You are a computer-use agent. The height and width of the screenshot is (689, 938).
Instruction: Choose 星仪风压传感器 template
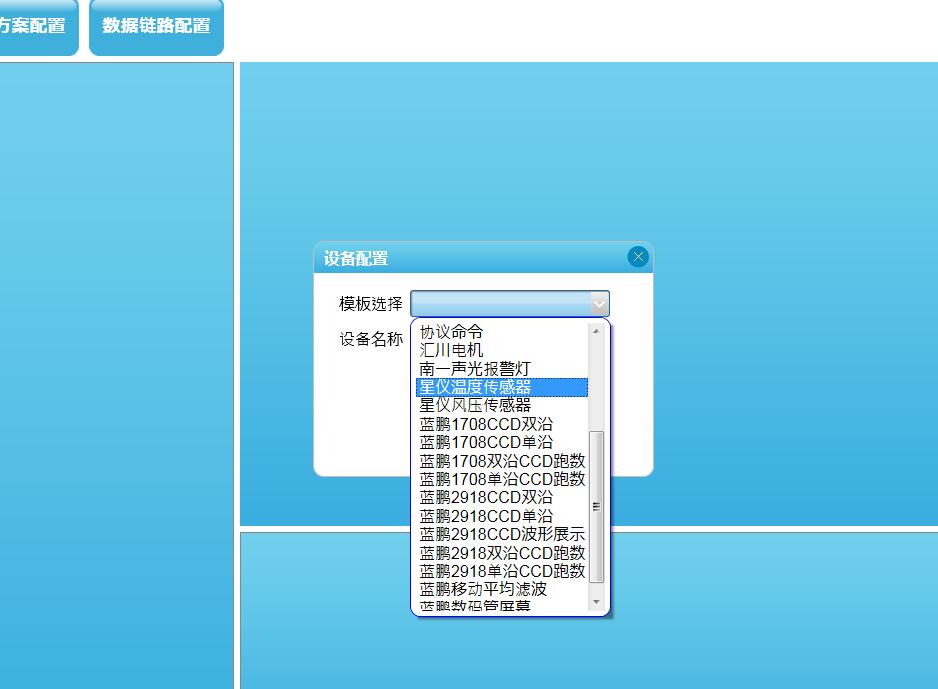[475, 405]
